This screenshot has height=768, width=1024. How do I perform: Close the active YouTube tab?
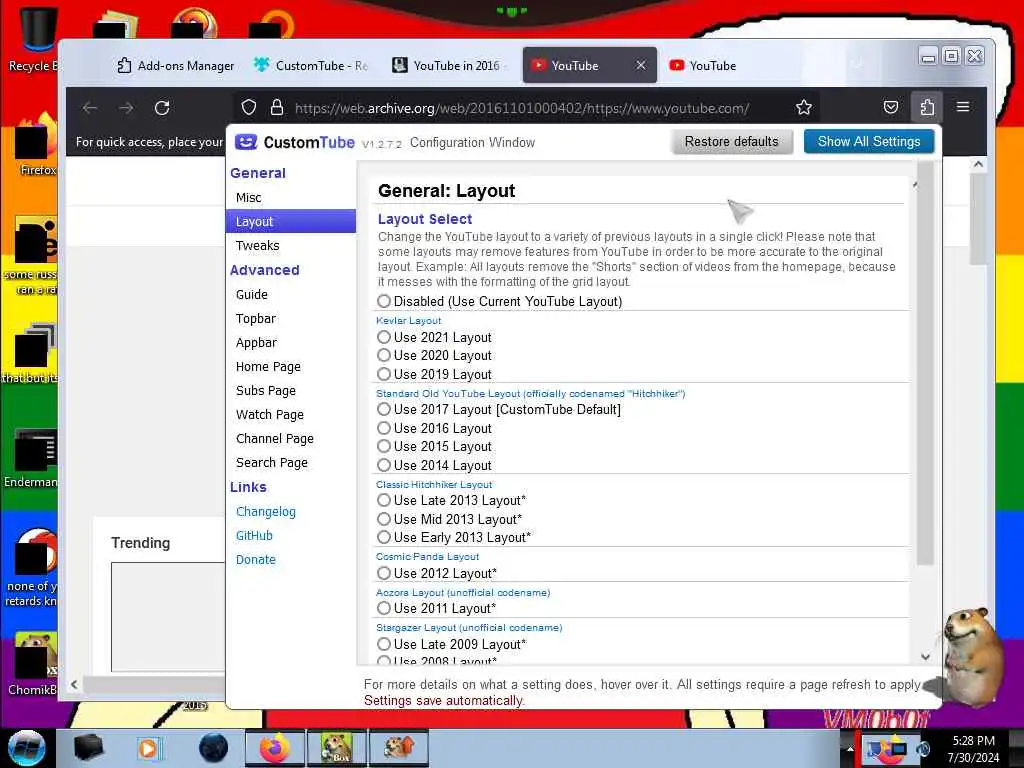tap(641, 65)
